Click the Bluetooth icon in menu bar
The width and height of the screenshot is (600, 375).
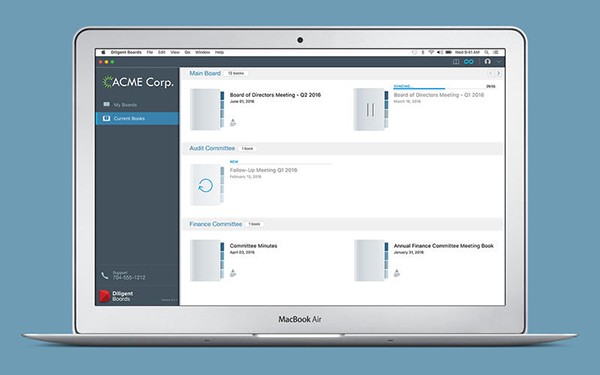(423, 52)
